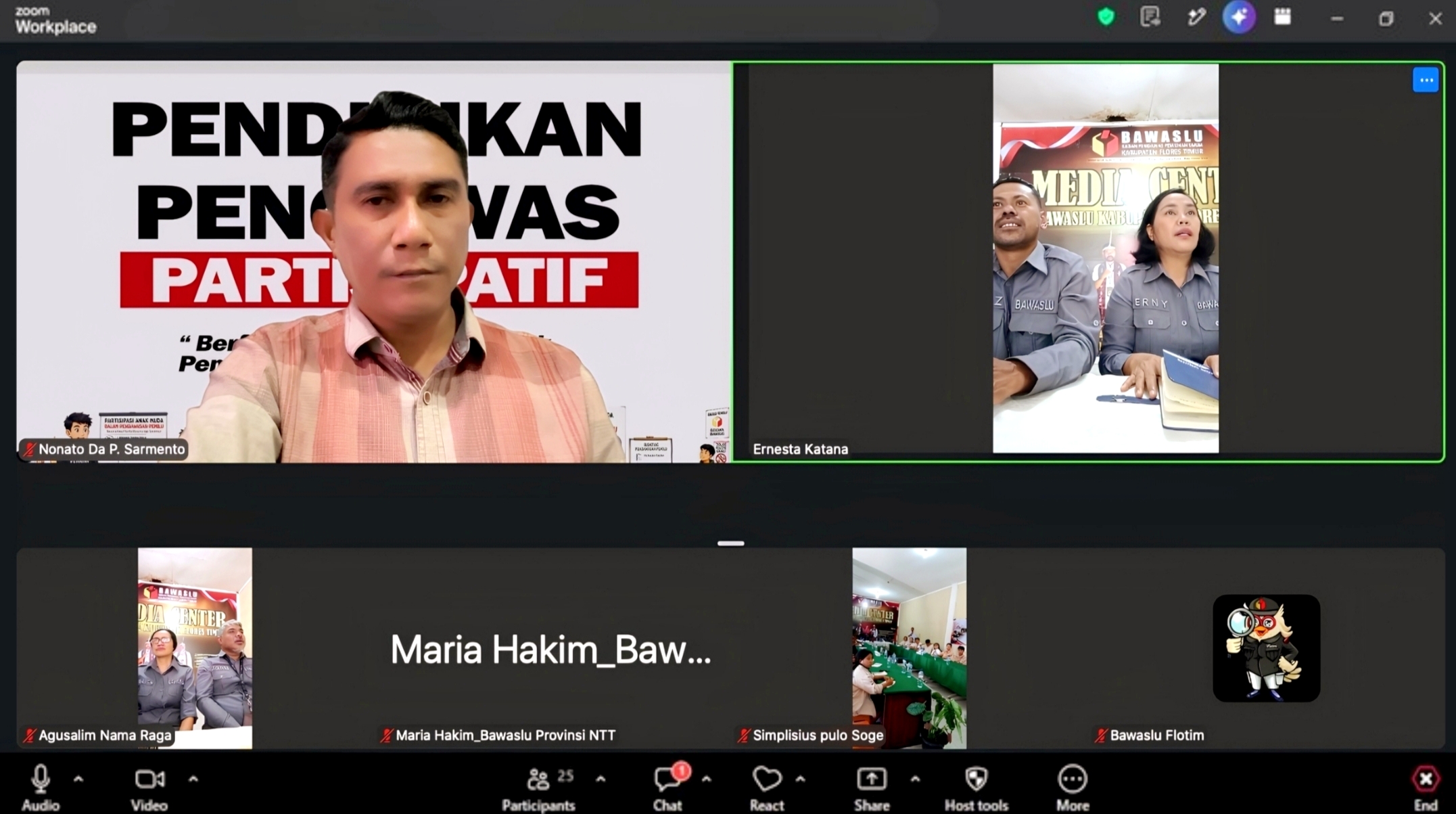Screen dimensions: 1456x814
Task: Open Host tools shield menu
Action: [976, 787]
